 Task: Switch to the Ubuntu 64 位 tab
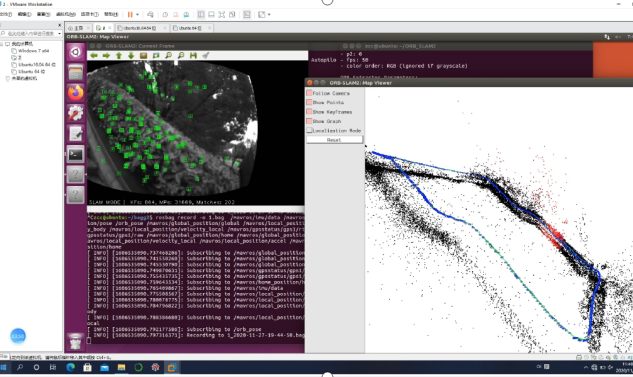point(190,28)
